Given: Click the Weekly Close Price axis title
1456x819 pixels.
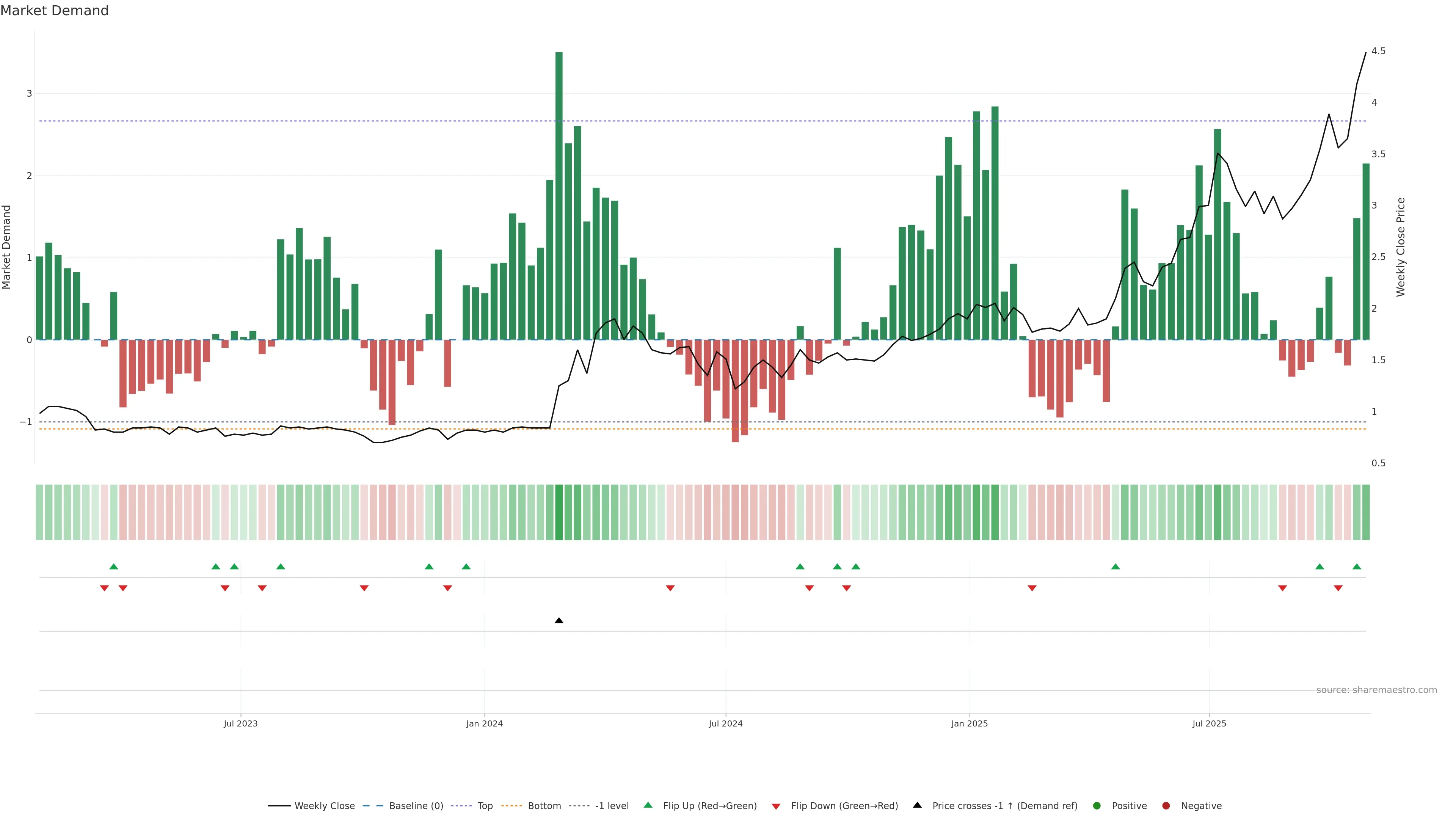Looking at the screenshot, I should [1400, 247].
